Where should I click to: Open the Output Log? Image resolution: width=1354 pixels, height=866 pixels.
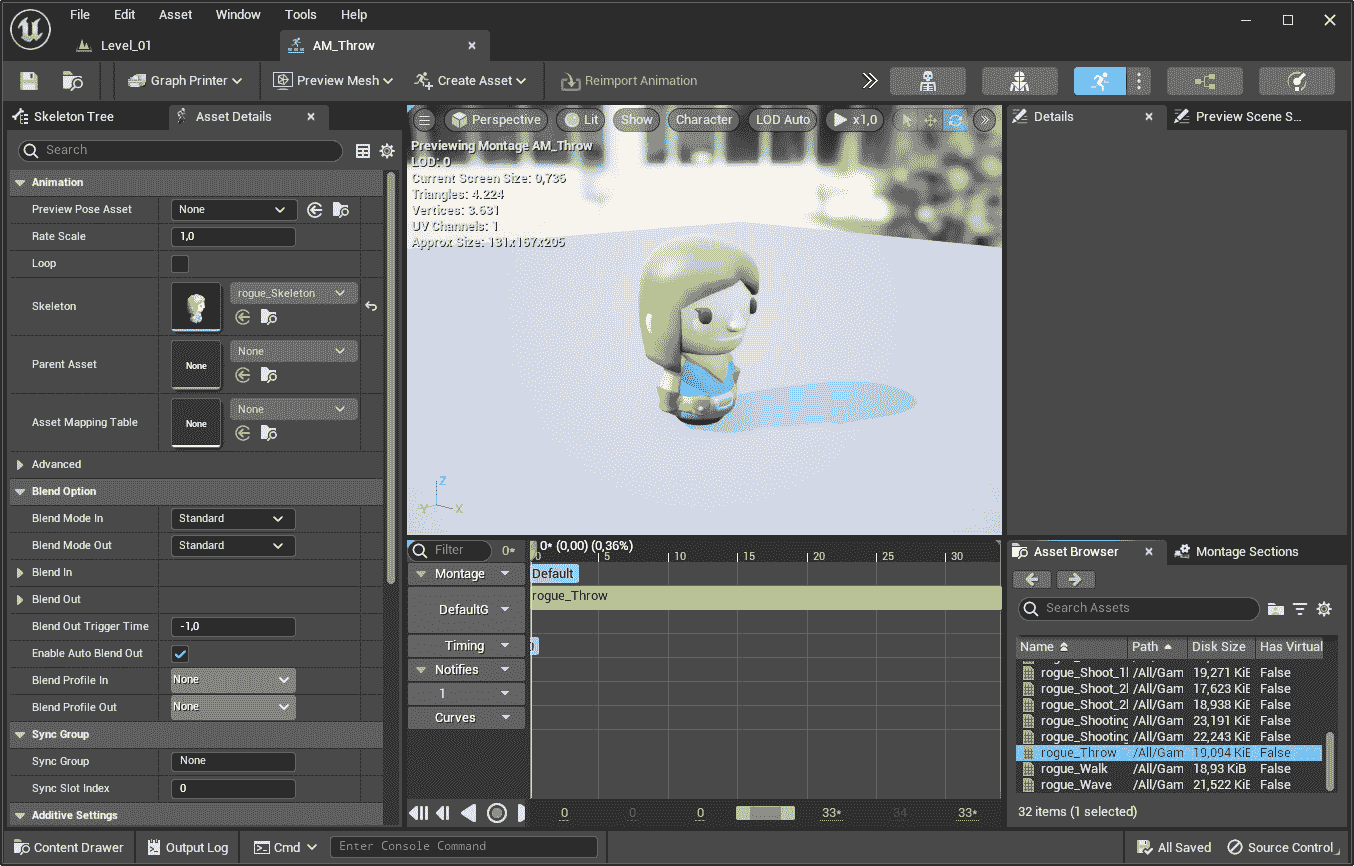click(x=187, y=848)
